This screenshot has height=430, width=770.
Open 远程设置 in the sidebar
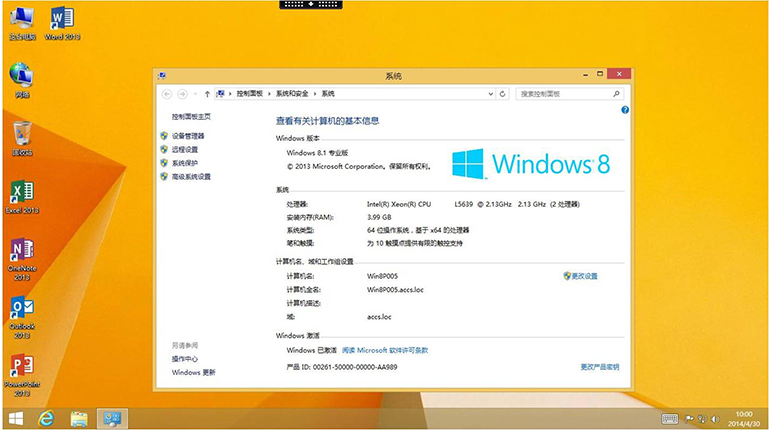click(185, 150)
